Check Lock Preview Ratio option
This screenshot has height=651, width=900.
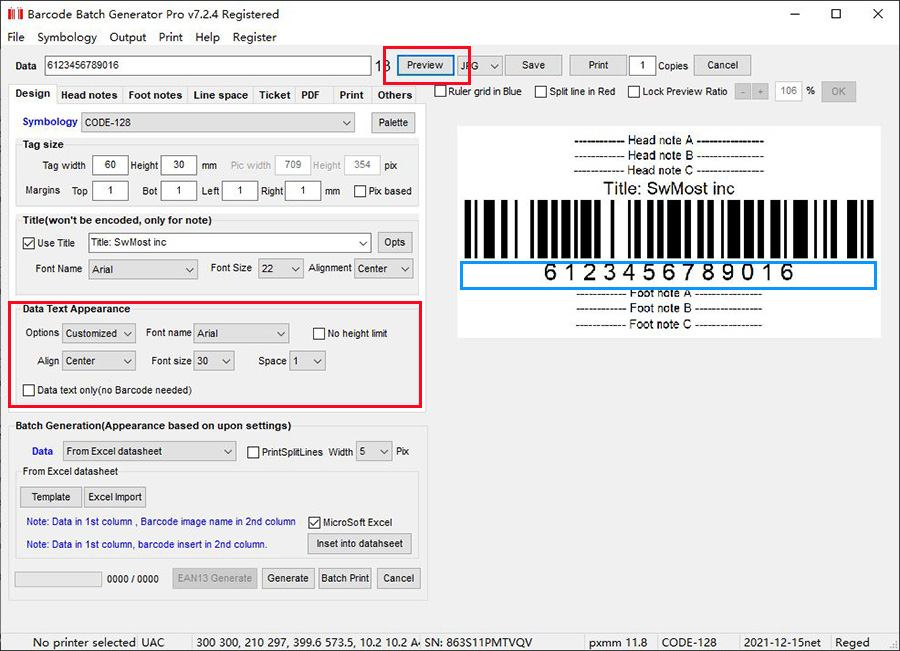[634, 92]
